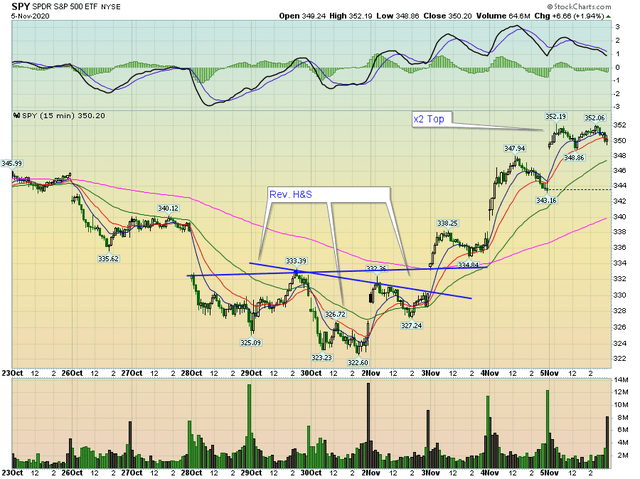The width and height of the screenshot is (640, 479).
Task: Click the 326.72 price label
Action: [x=335, y=314]
